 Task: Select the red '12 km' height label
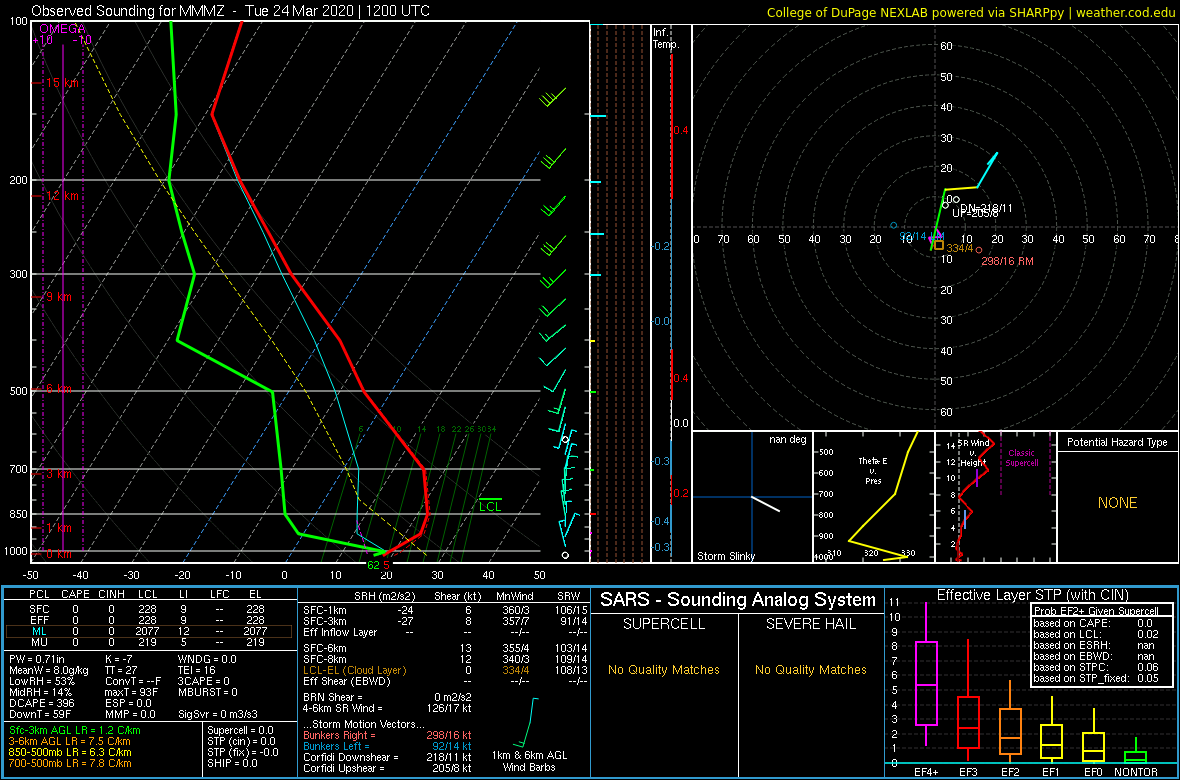tap(60, 196)
